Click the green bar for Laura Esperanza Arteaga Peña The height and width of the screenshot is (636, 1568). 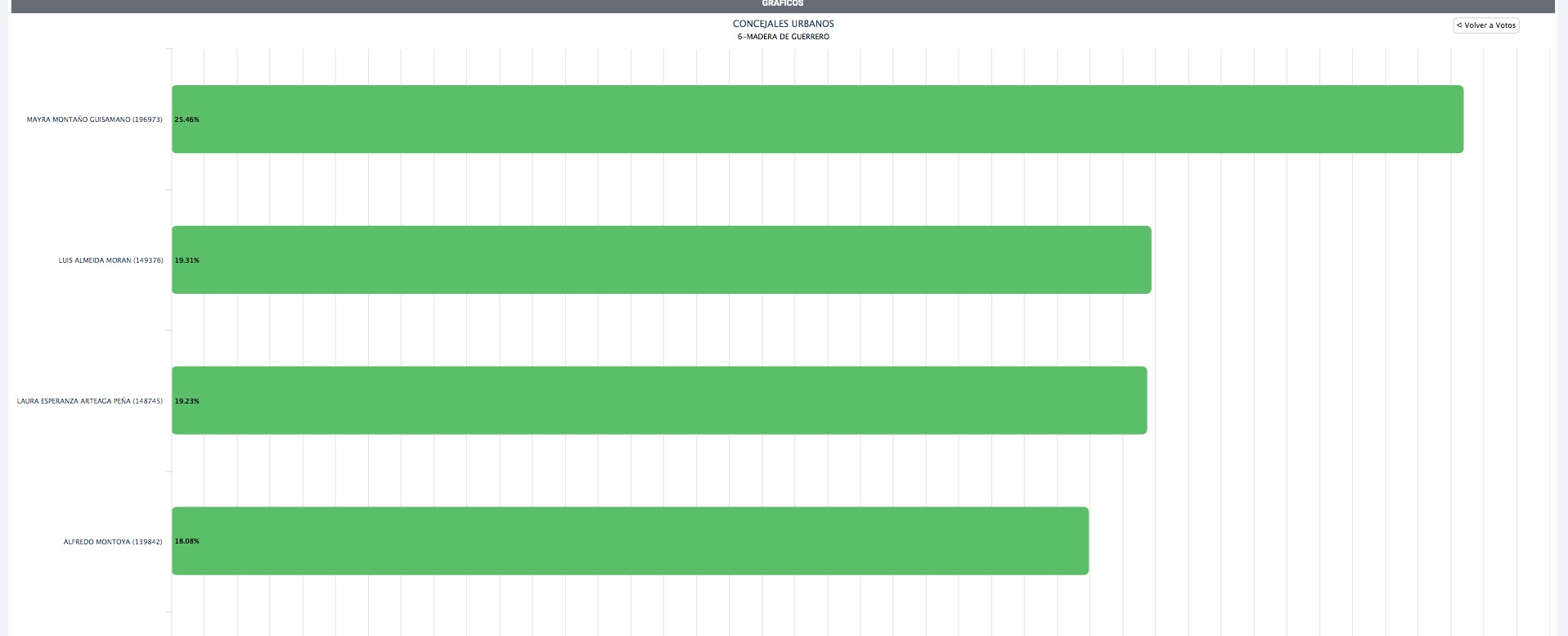point(659,400)
